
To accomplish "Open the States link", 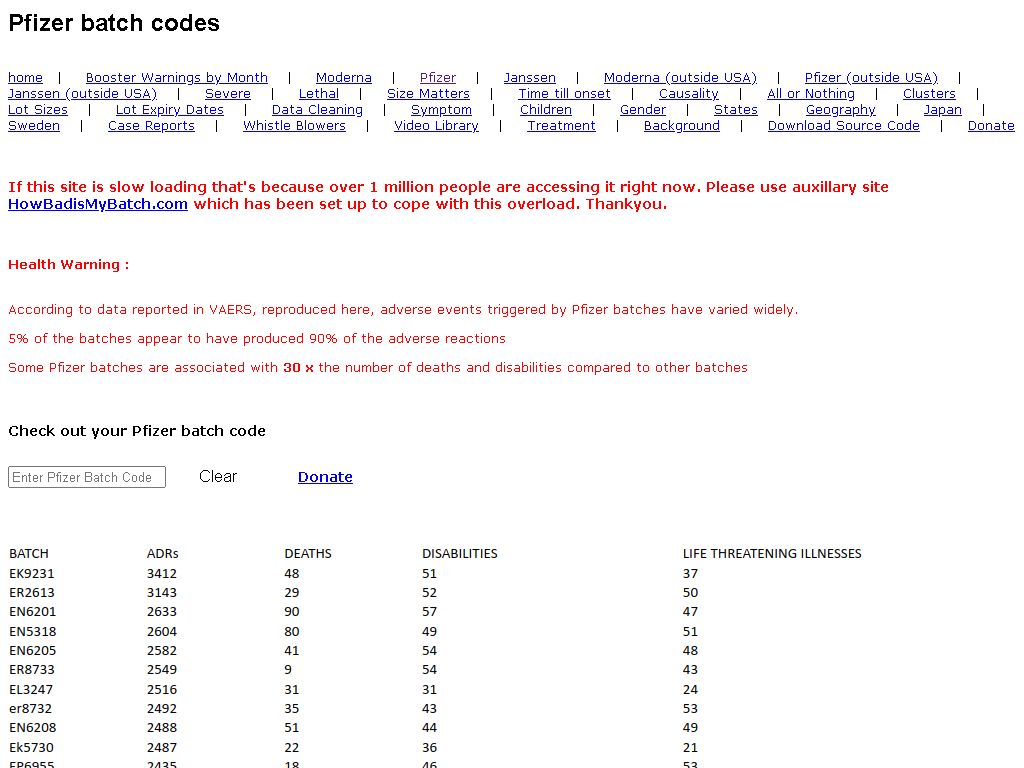I will [736, 110].
